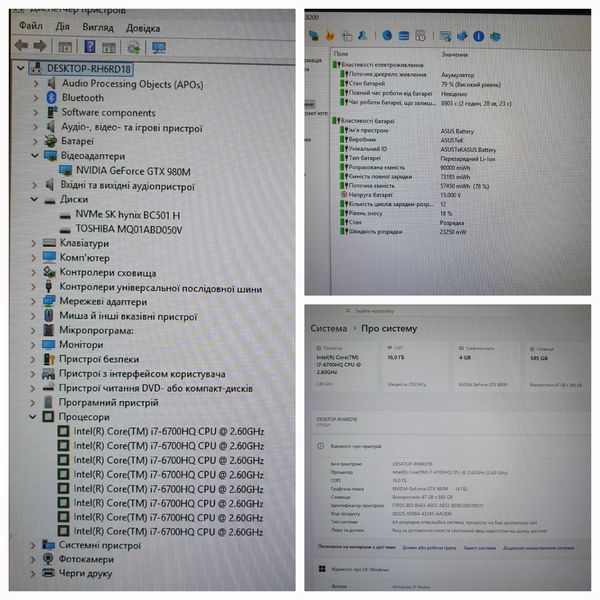Select the Рівень зносу row
Viewport: 600px width, 600px height.
(396, 214)
